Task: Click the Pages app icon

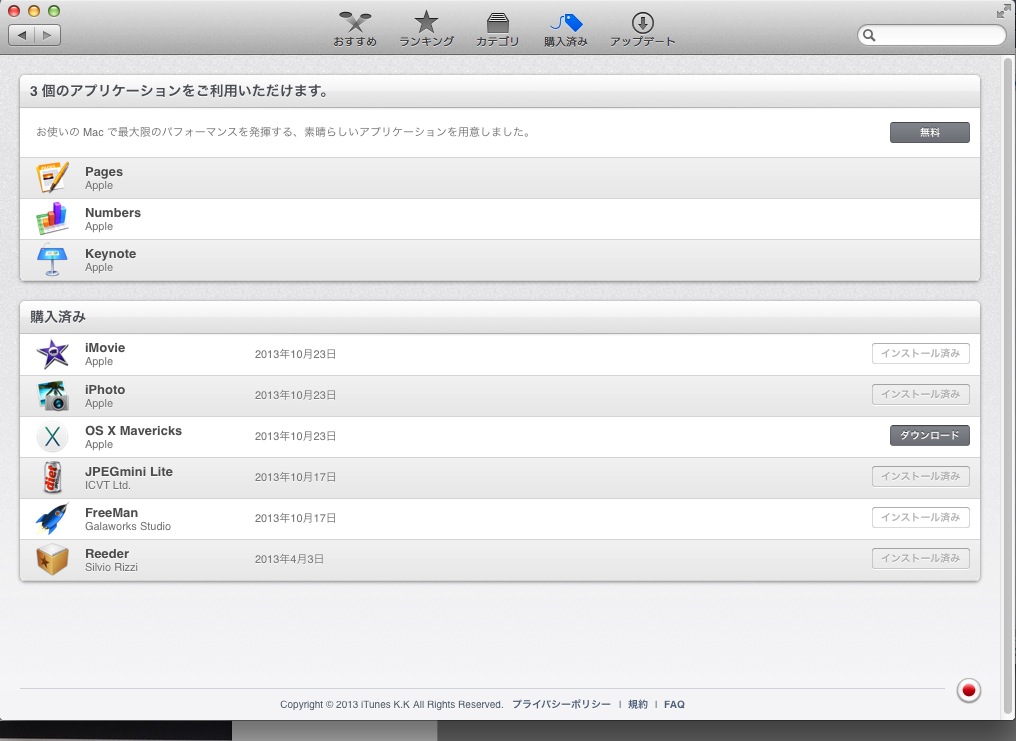Action: click(x=52, y=177)
